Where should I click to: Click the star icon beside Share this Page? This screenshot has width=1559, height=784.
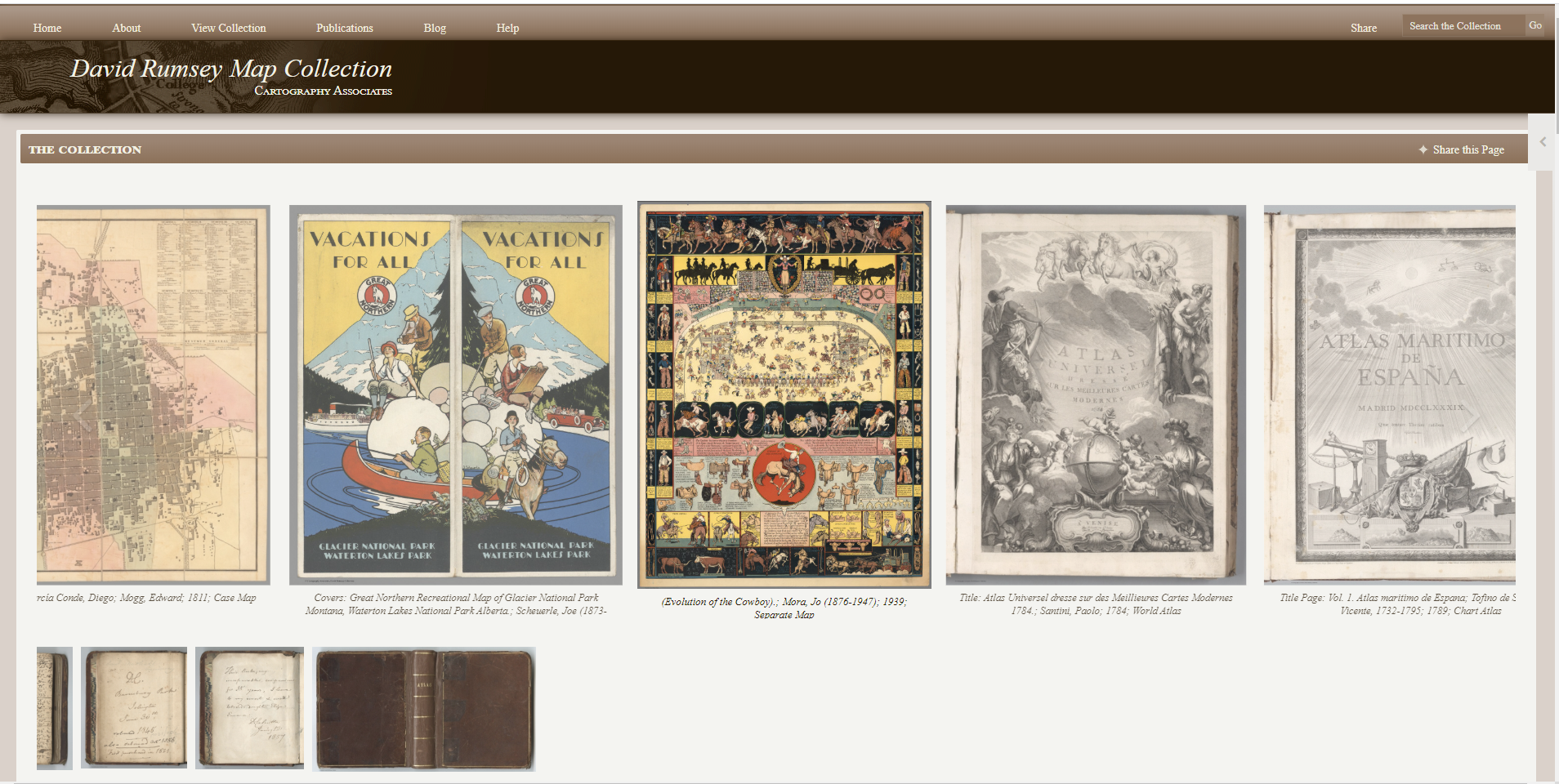pyautogui.click(x=1423, y=149)
